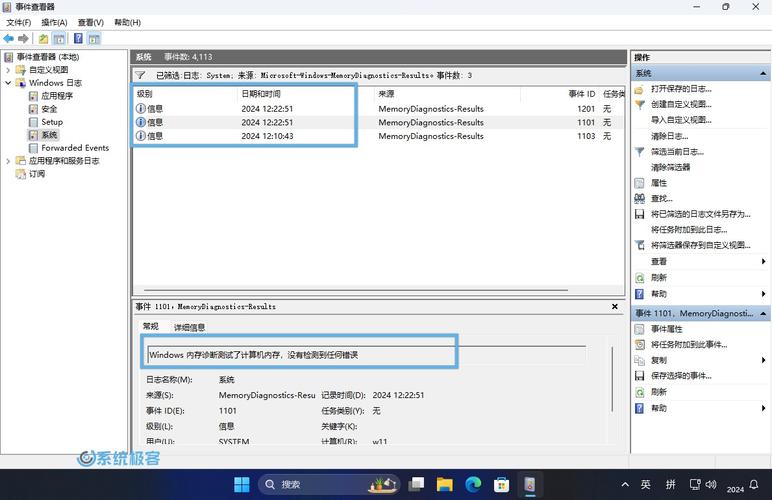Screen dimensions: 772x500
Task: Click 清除日志 action
Action: [x=669, y=136]
